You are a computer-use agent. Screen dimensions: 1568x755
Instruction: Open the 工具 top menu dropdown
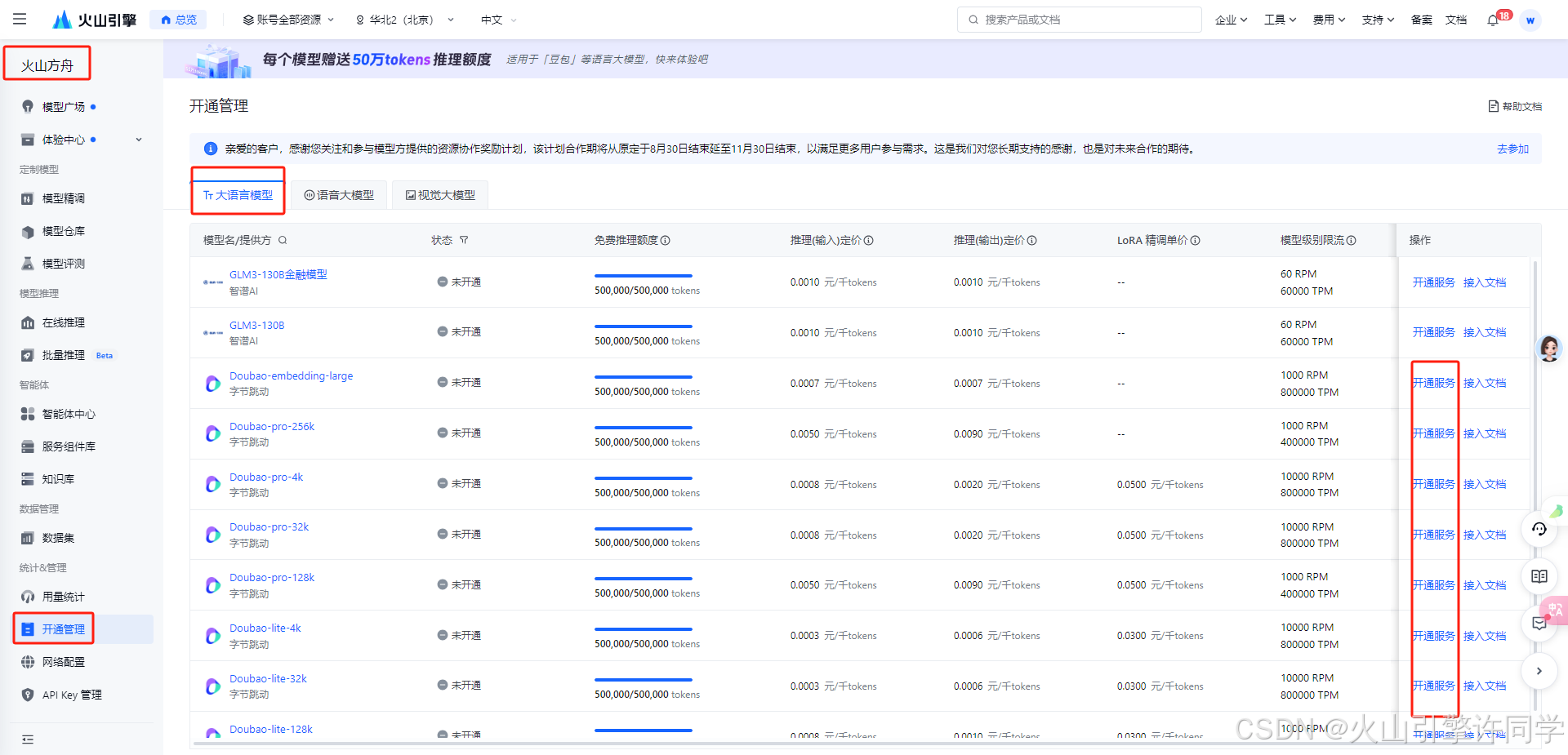[x=1281, y=20]
